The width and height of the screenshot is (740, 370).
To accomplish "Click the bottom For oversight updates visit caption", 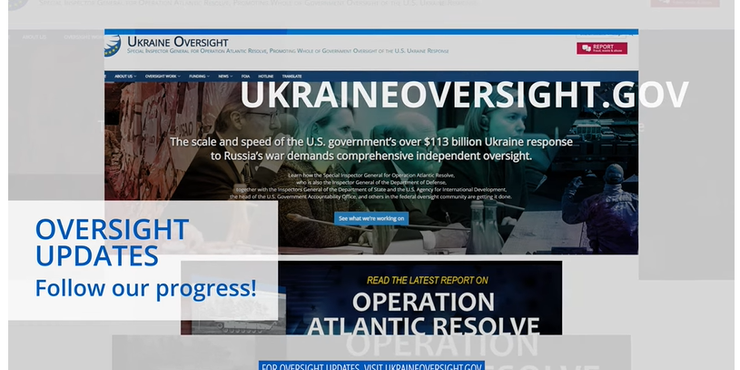I will (x=371, y=367).
